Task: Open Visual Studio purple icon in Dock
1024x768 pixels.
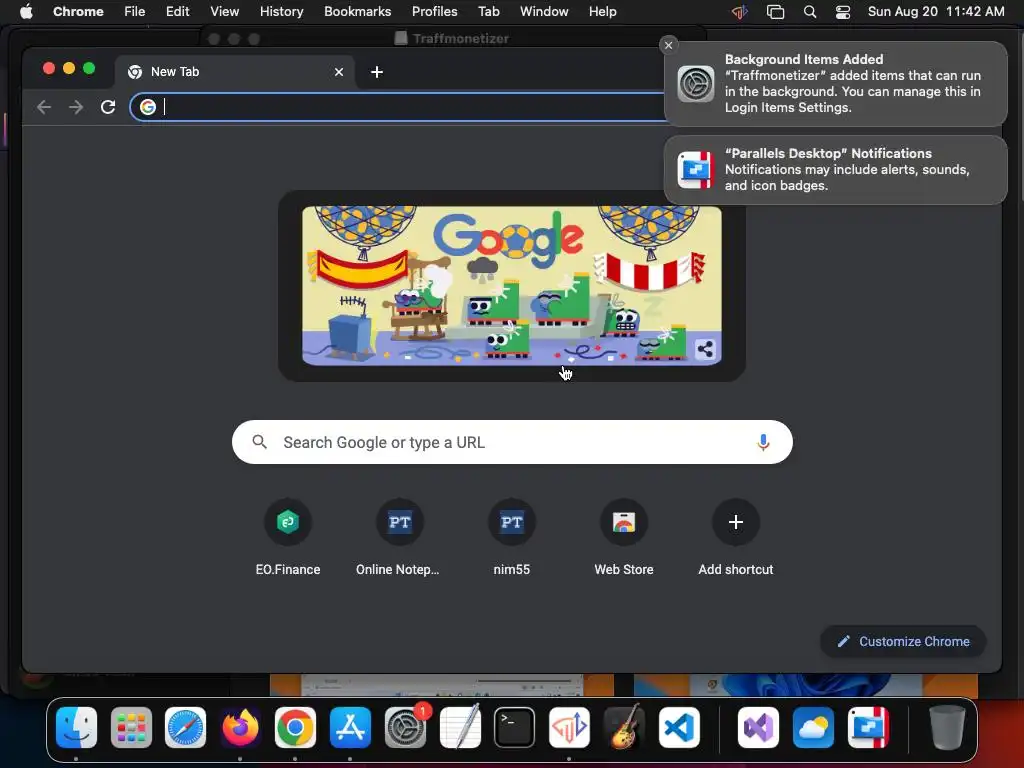Action: point(758,727)
